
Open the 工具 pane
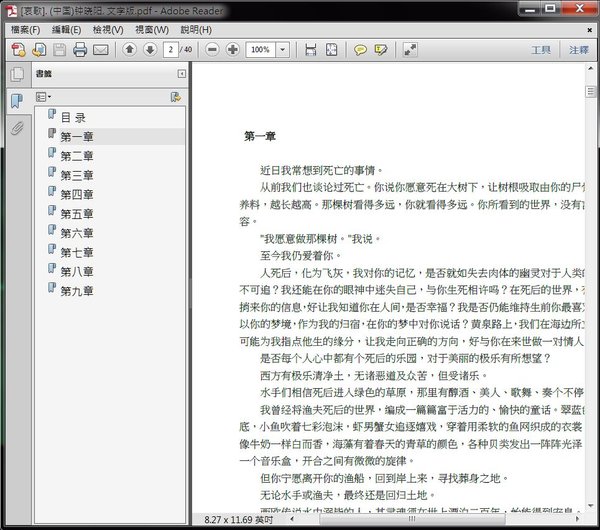tap(540, 49)
